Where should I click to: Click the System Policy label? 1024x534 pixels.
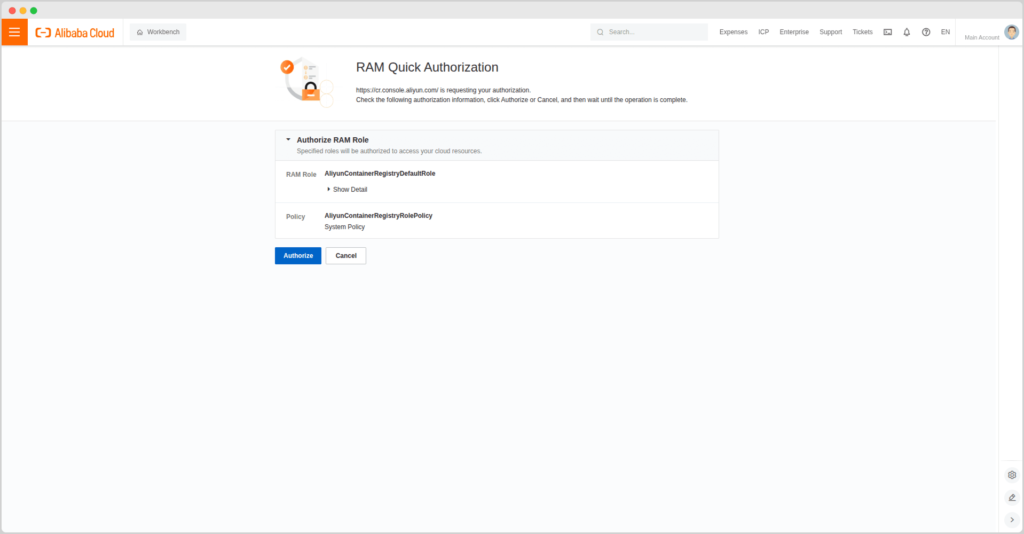[344, 227]
